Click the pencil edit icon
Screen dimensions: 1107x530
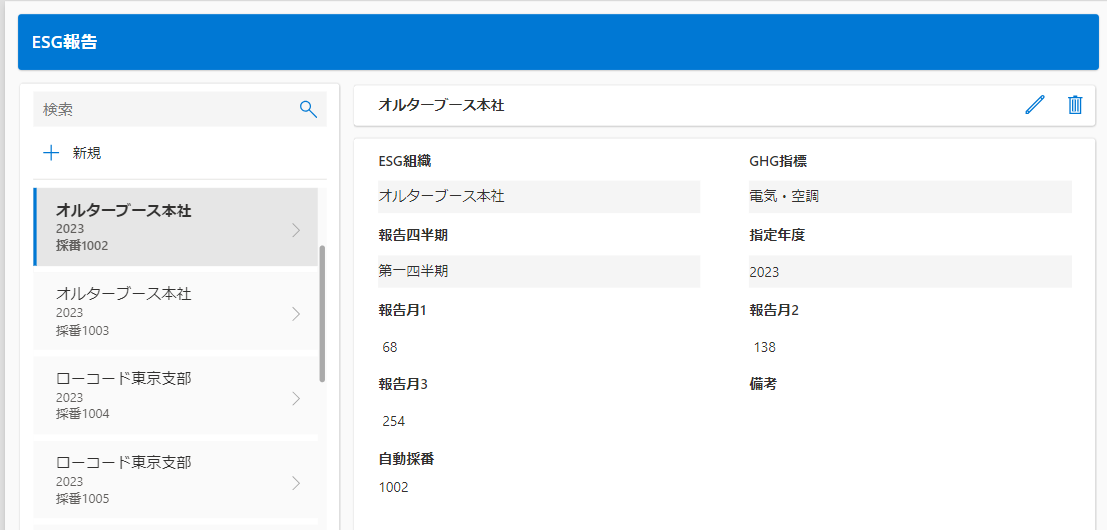1034,105
